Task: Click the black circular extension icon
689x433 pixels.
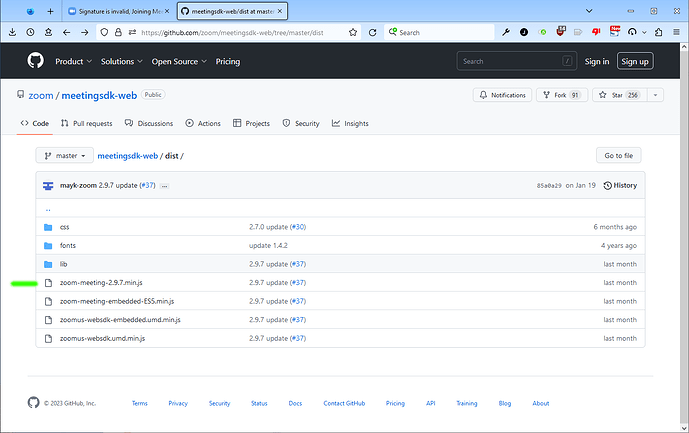Action: point(524,32)
